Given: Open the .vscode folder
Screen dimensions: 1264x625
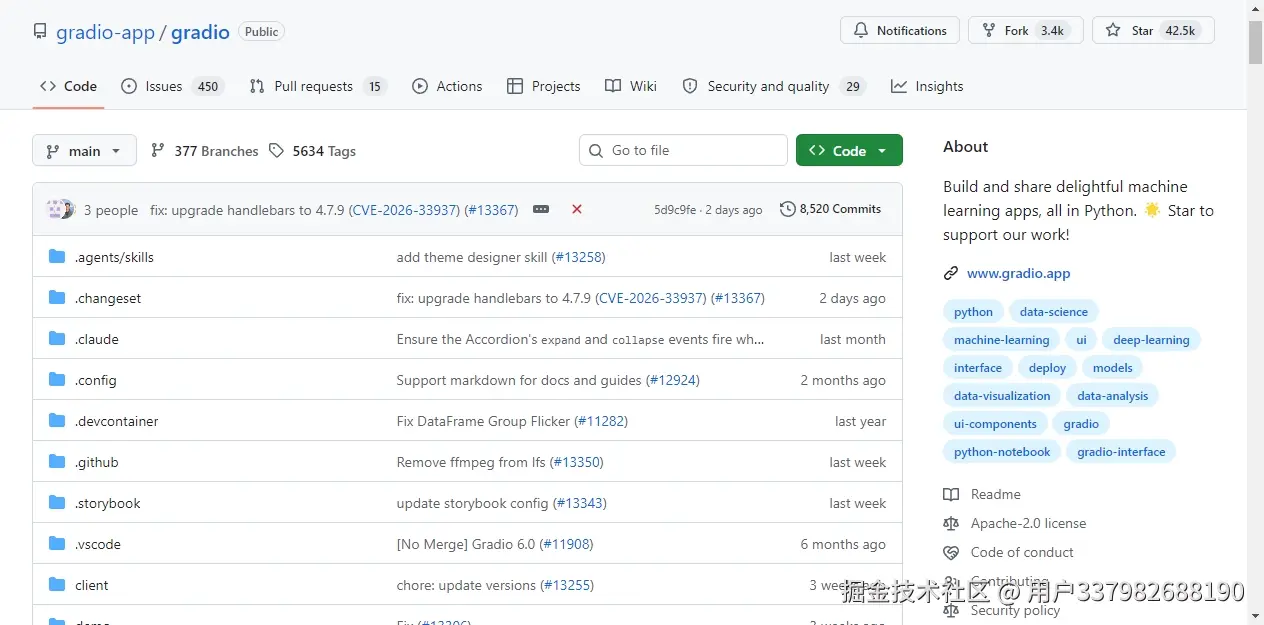Looking at the screenshot, I should tap(98, 544).
